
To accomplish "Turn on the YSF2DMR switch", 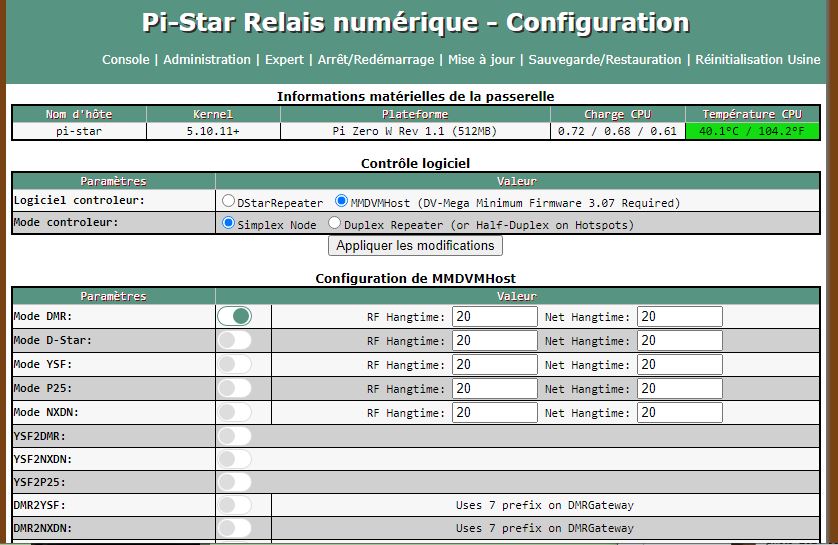I will pos(235,436).
